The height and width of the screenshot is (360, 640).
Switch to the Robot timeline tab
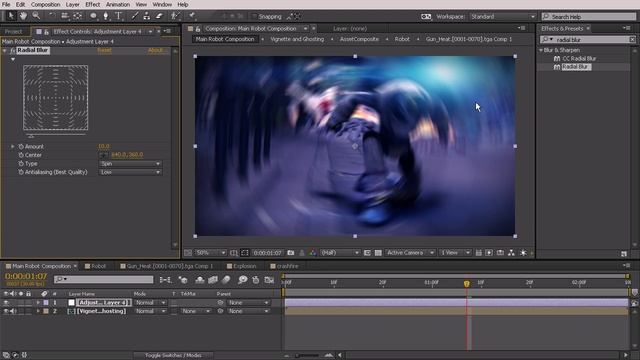98,266
